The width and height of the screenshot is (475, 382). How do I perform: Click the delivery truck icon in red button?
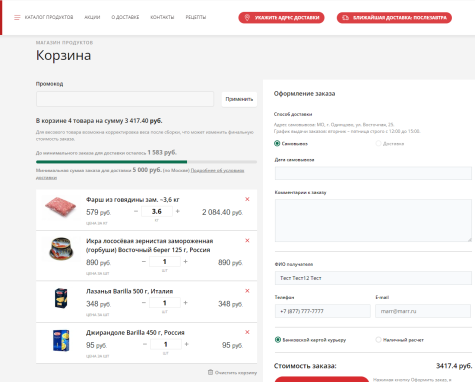coord(346,18)
